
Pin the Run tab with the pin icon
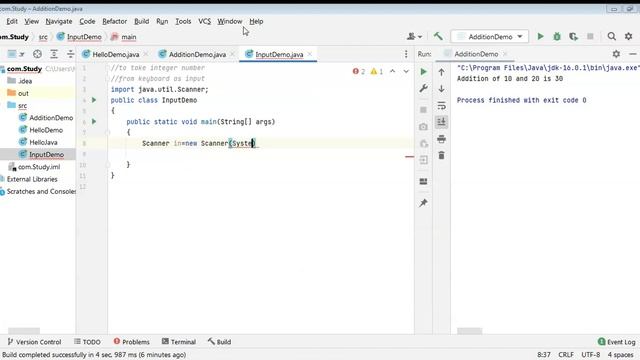pos(423,203)
